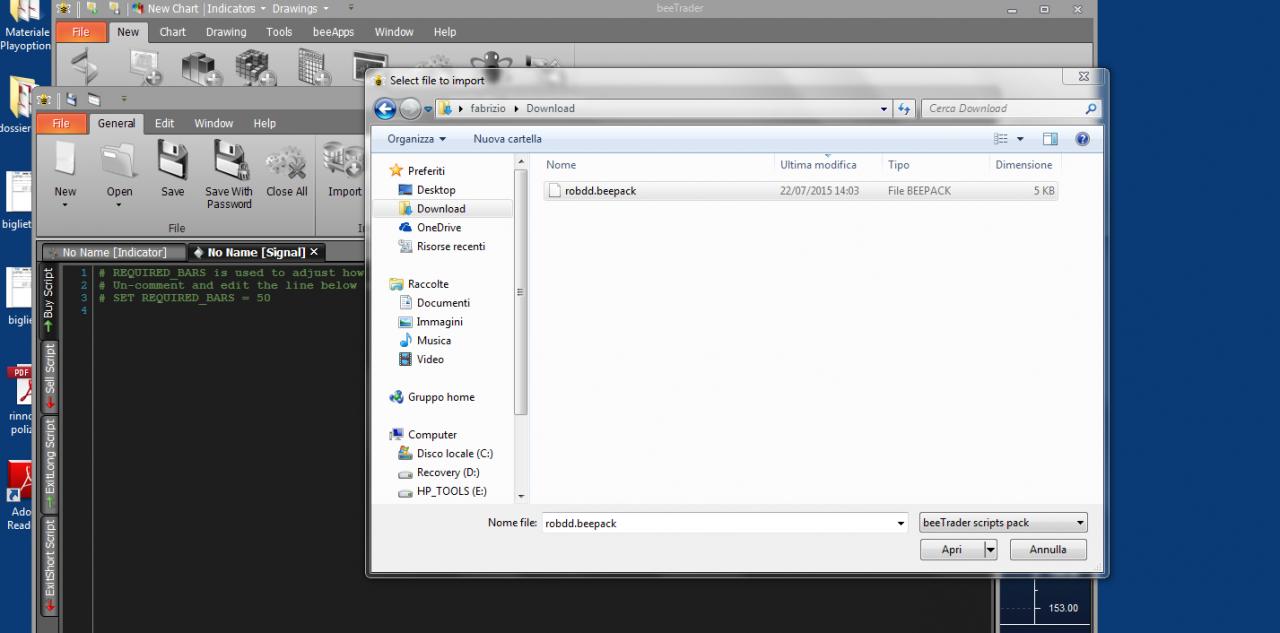Click the Apri button
The width and height of the screenshot is (1280, 633).
pos(951,549)
